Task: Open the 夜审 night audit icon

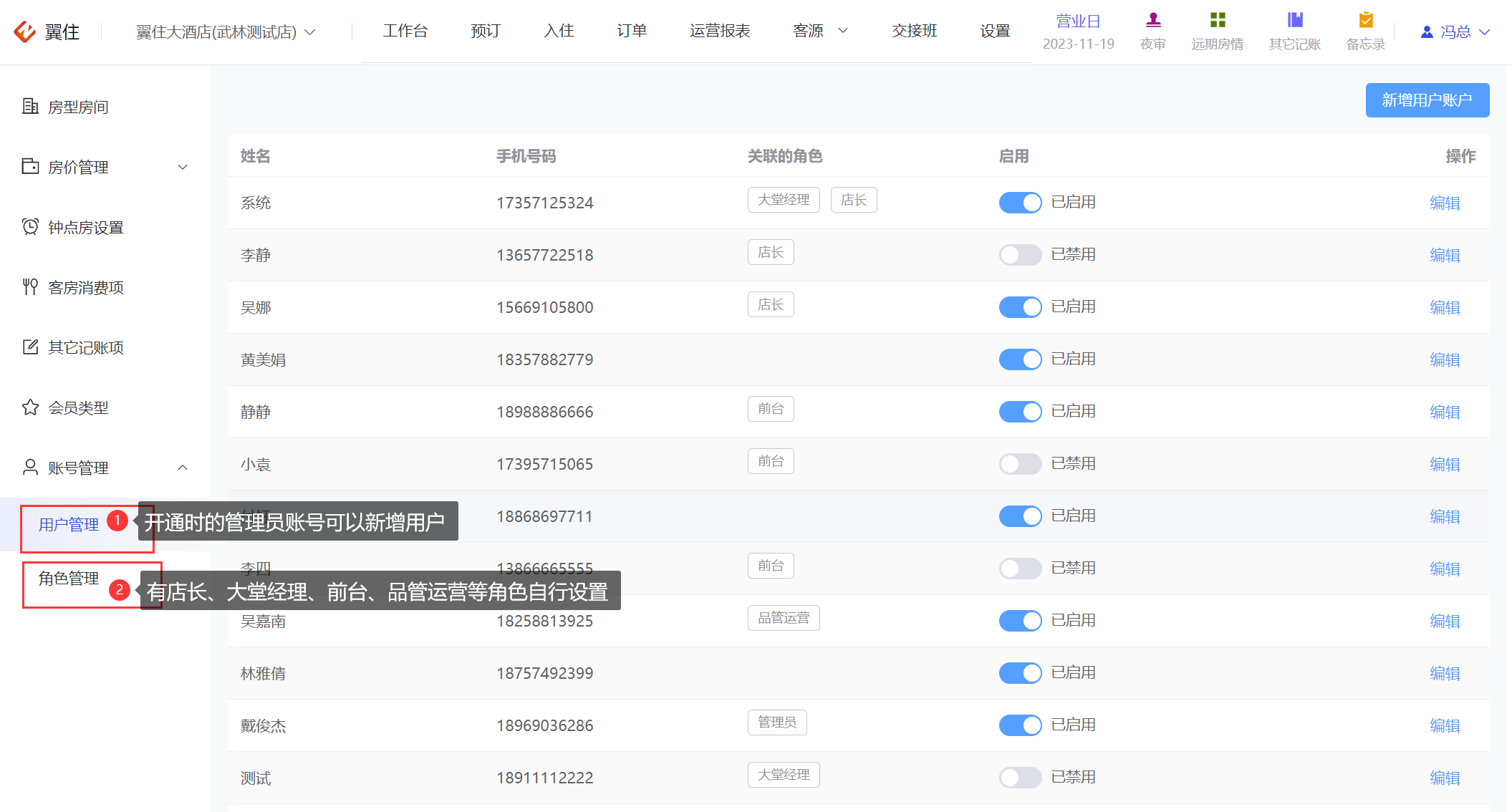Action: pos(1153,20)
